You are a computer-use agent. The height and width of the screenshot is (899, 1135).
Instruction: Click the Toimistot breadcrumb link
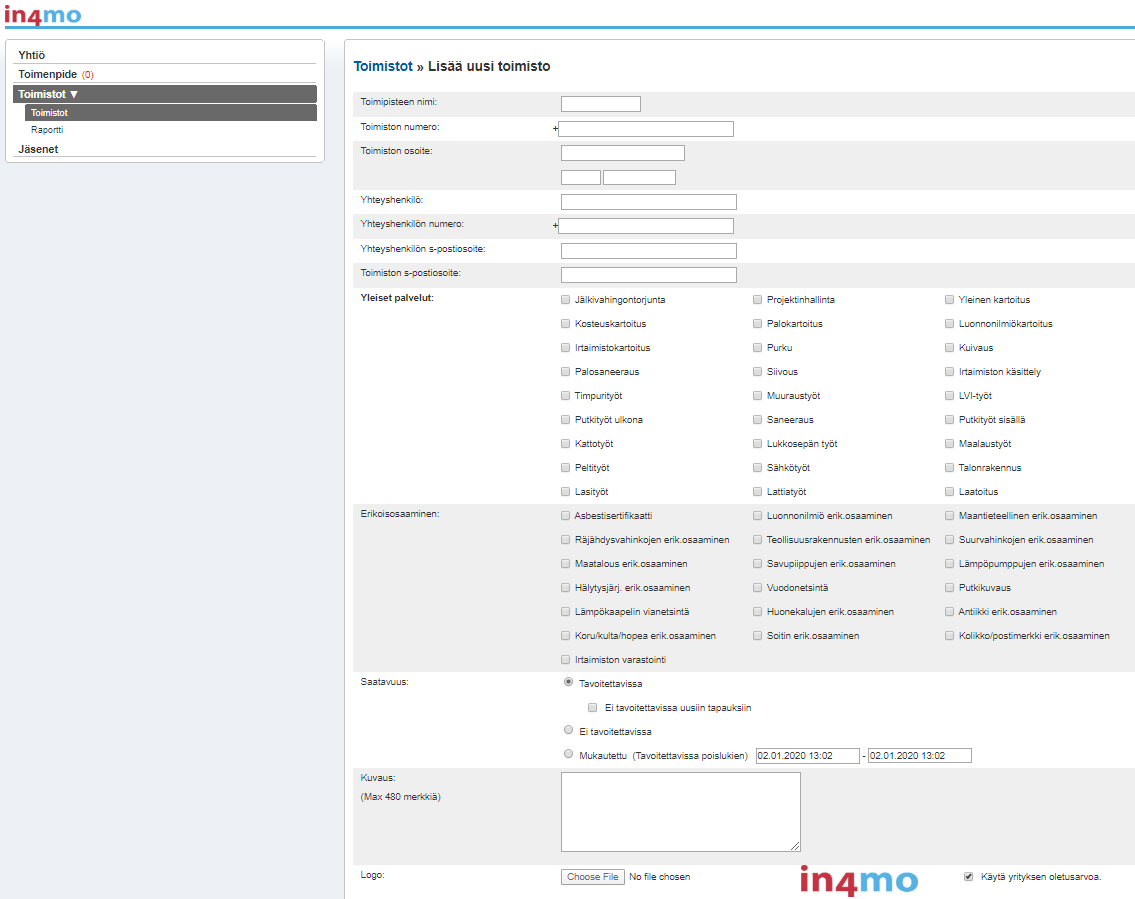[383, 67]
